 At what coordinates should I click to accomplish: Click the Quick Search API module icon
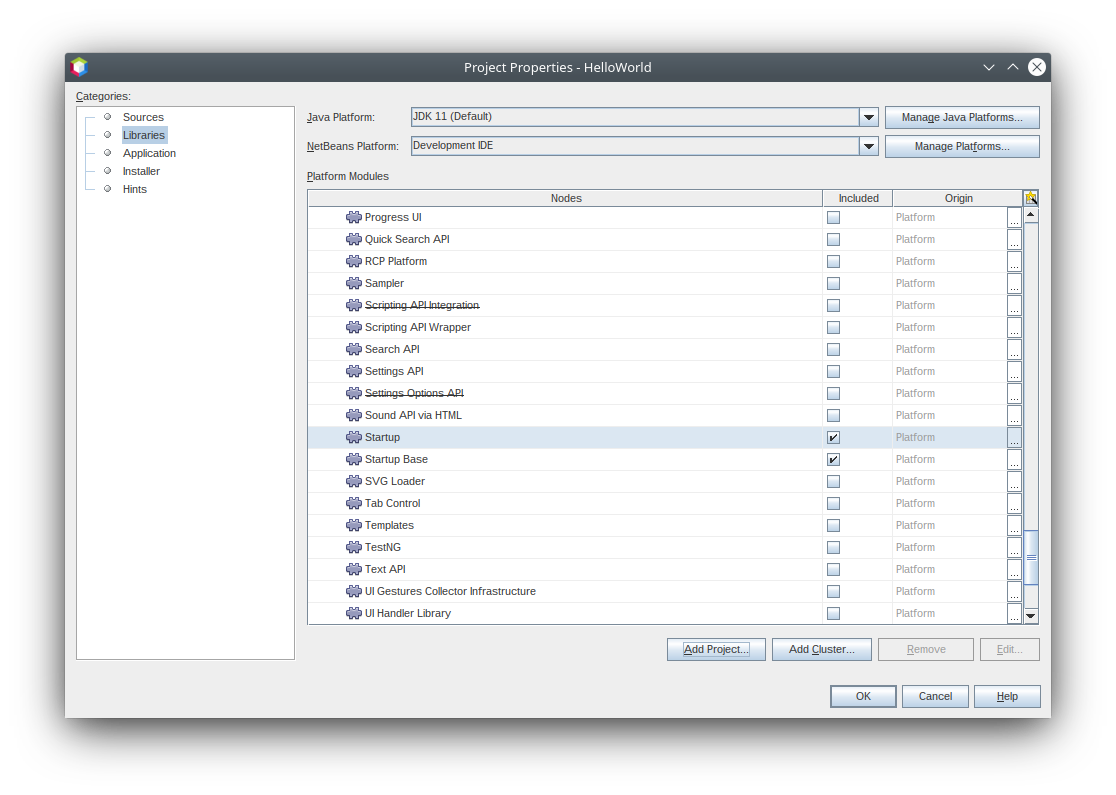[x=353, y=239]
